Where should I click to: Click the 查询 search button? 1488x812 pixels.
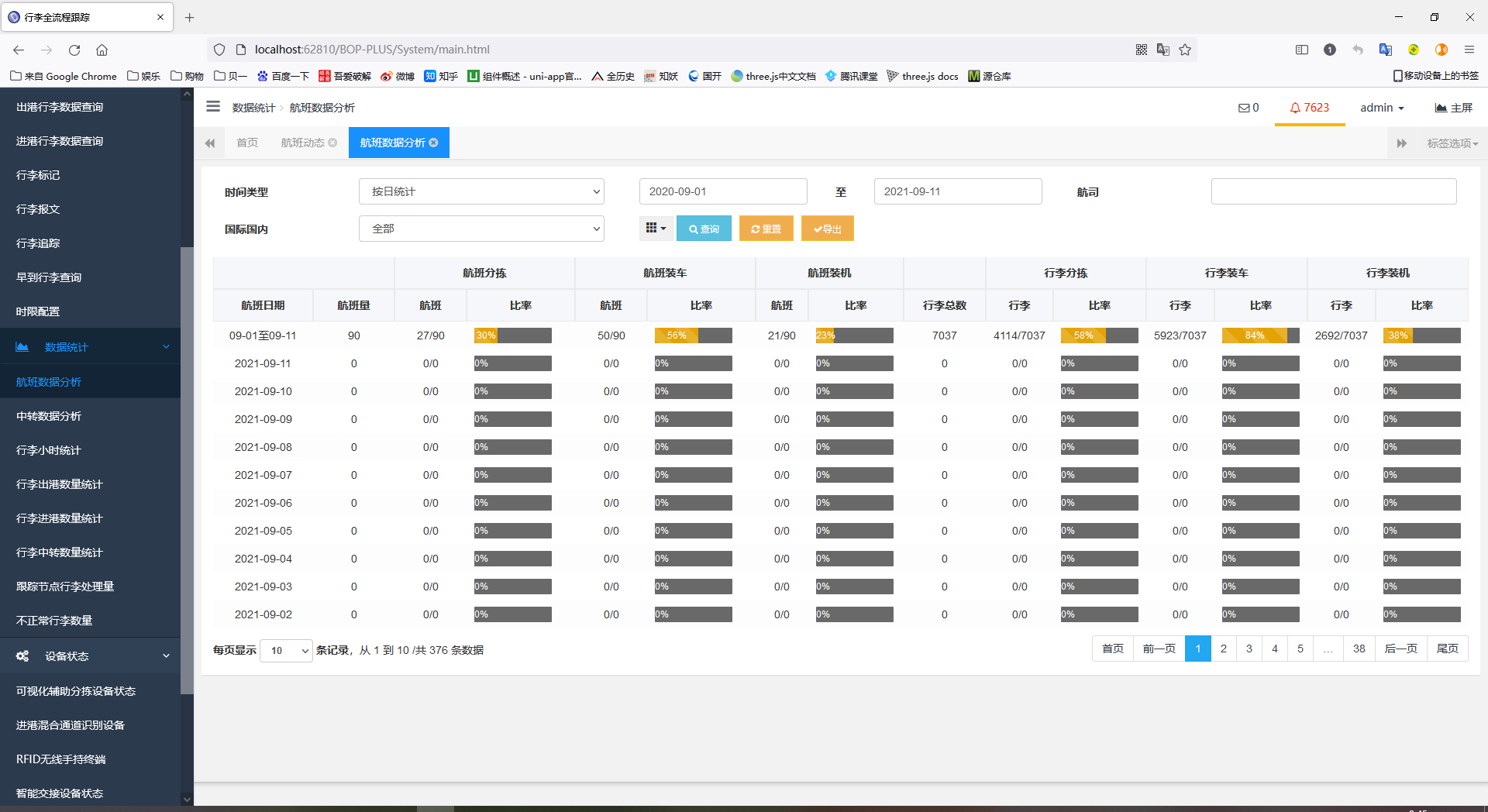[704, 229]
